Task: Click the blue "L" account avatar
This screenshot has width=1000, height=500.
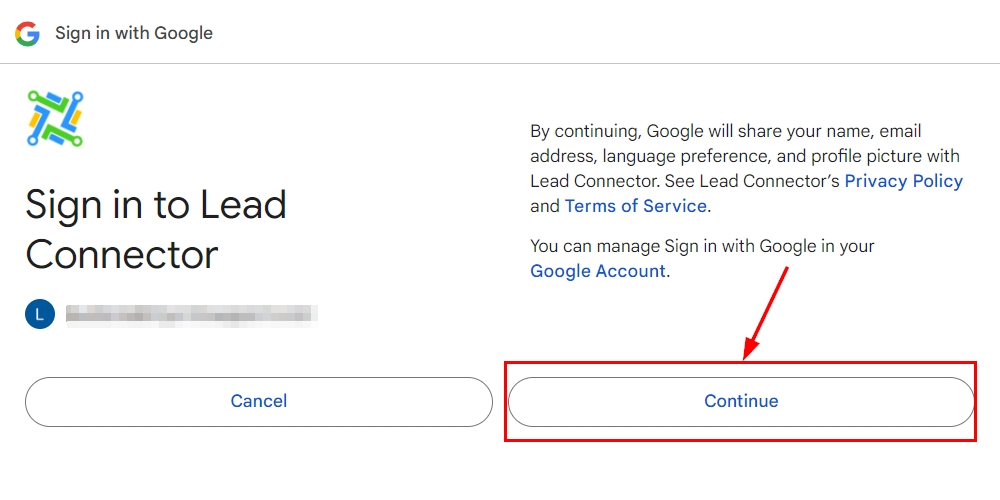Action: [x=38, y=315]
